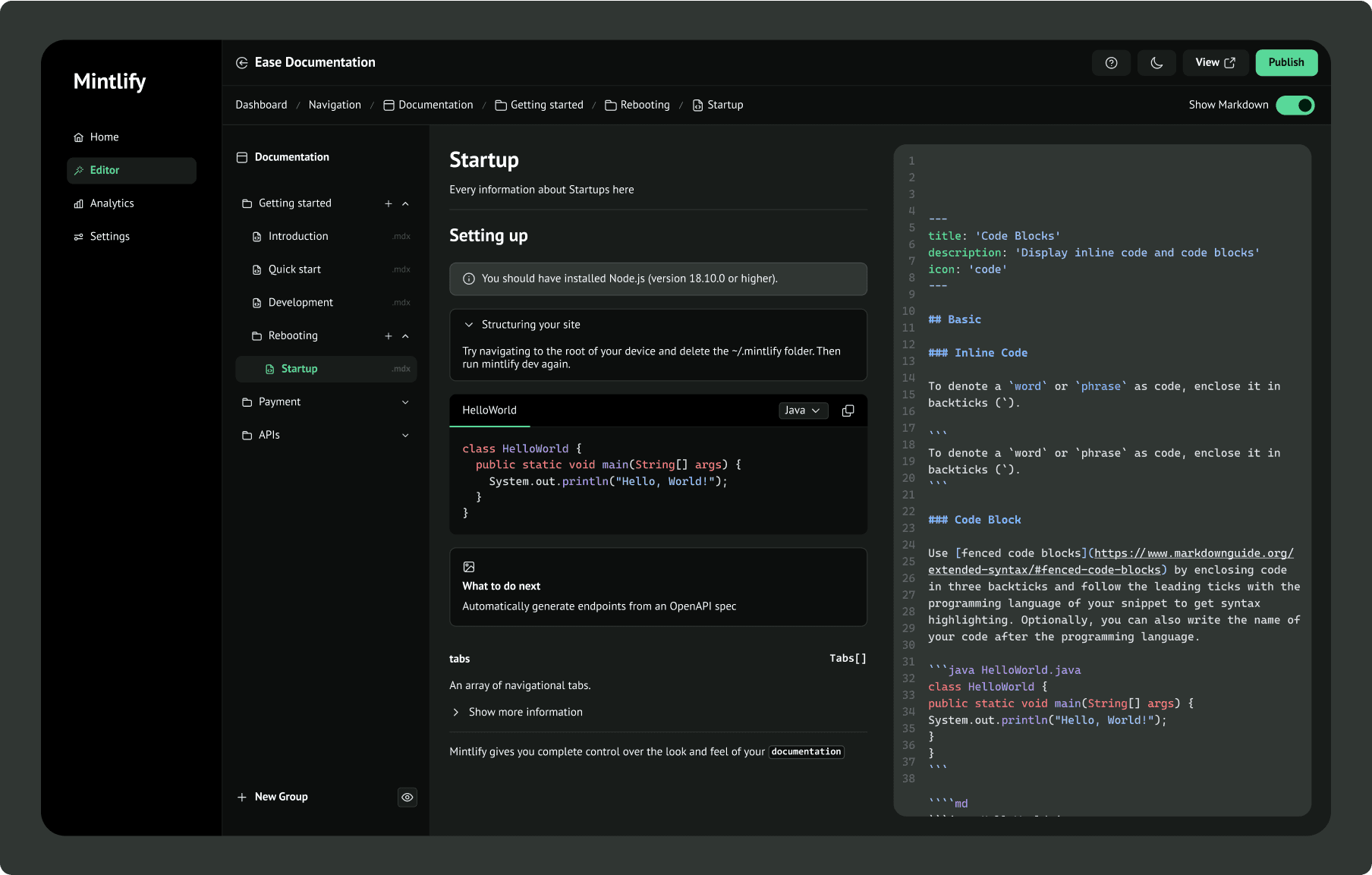Collapse the Rebooting folder

tap(405, 336)
